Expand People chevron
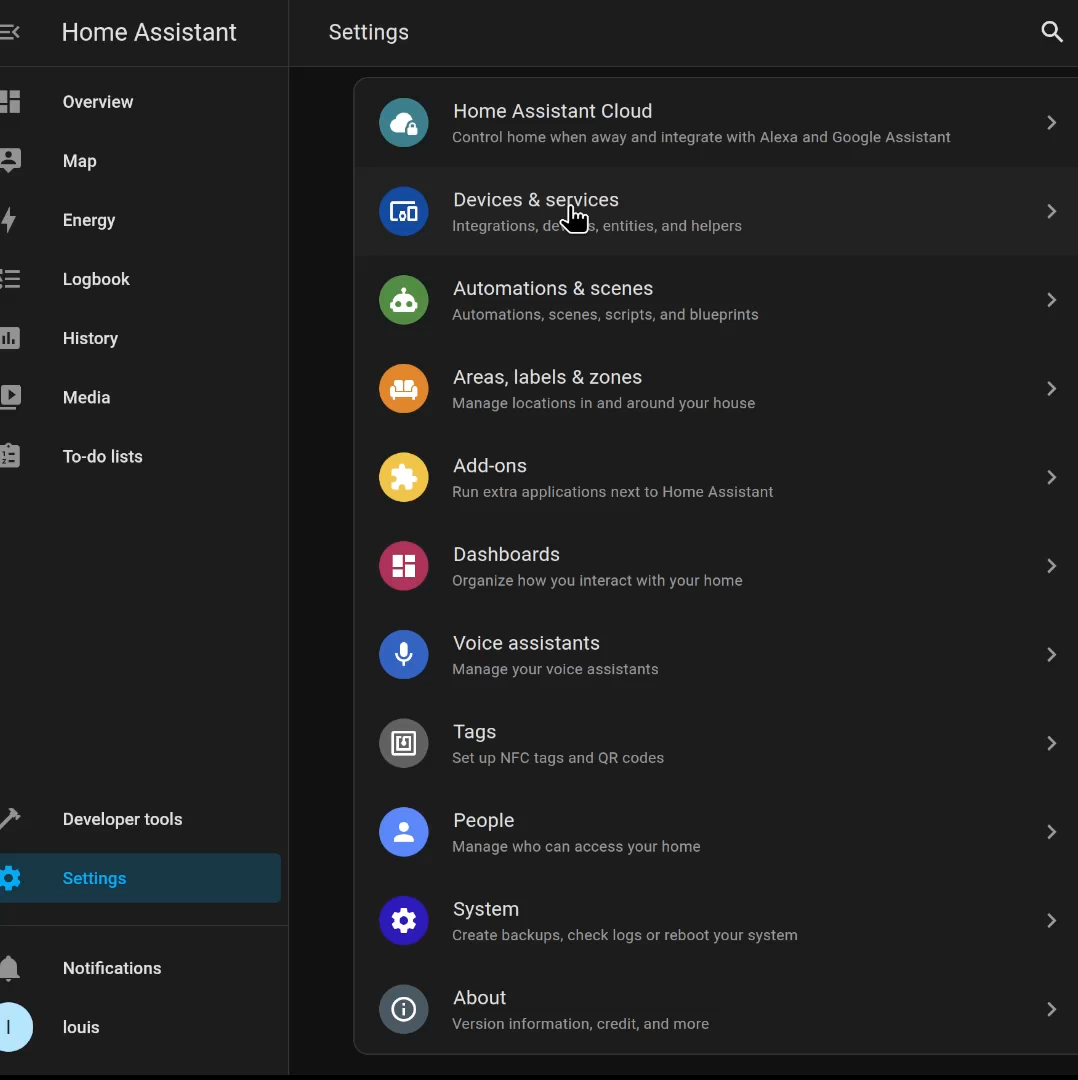This screenshot has width=1078, height=1080. point(1051,832)
